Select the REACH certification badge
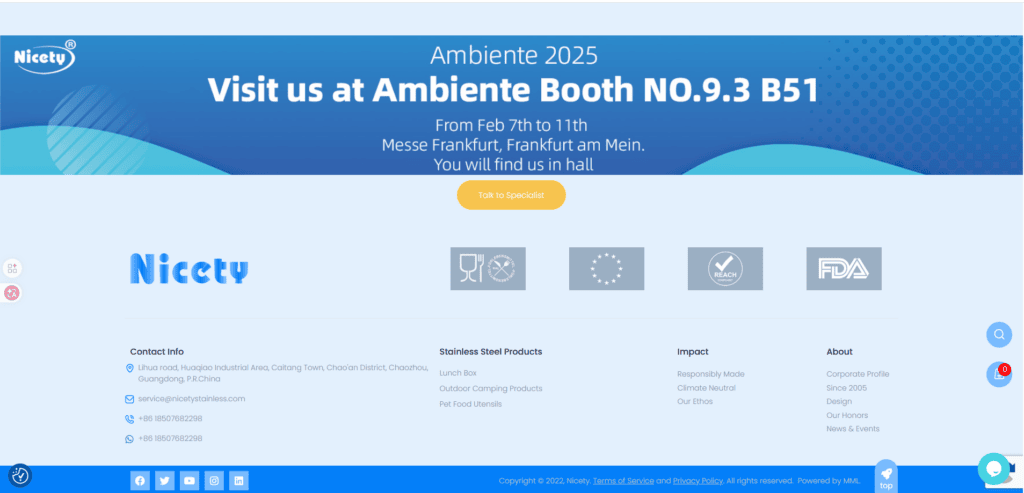1024x493 pixels. tap(725, 268)
